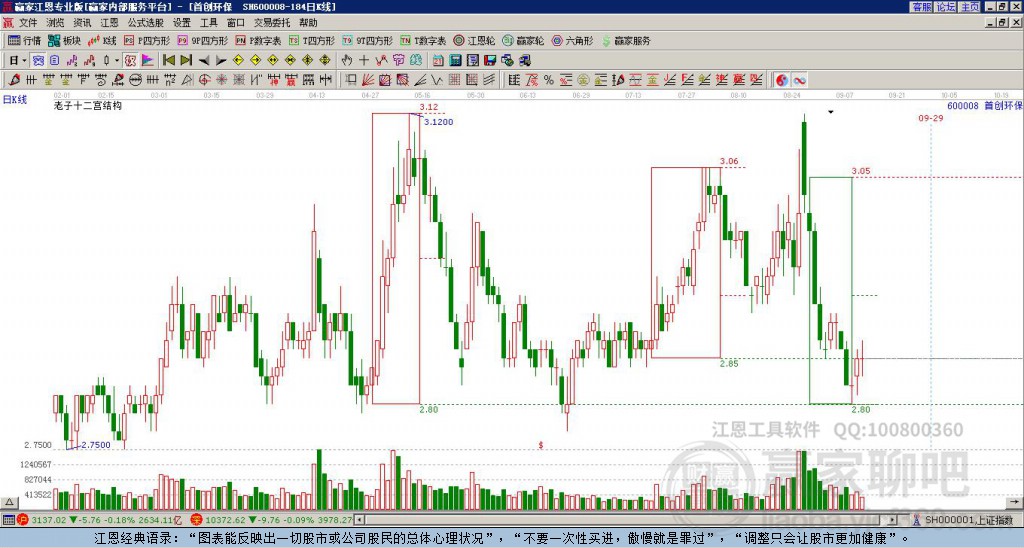Open the 工具 menu

(209, 23)
